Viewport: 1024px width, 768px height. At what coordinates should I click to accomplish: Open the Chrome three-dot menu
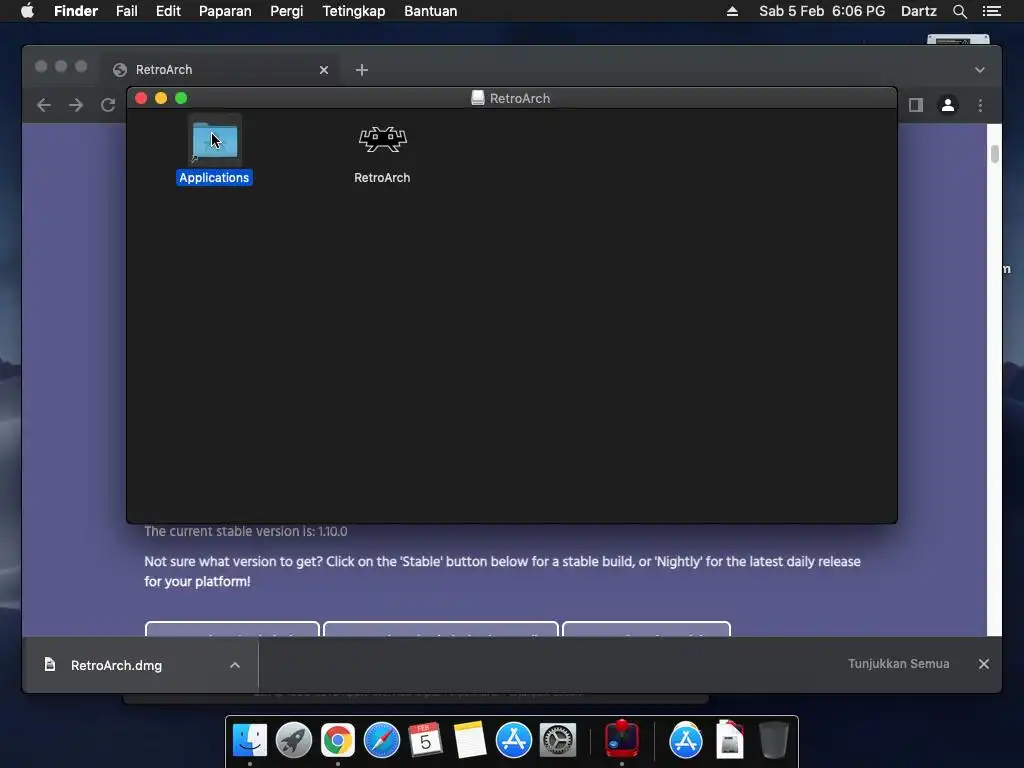click(980, 105)
